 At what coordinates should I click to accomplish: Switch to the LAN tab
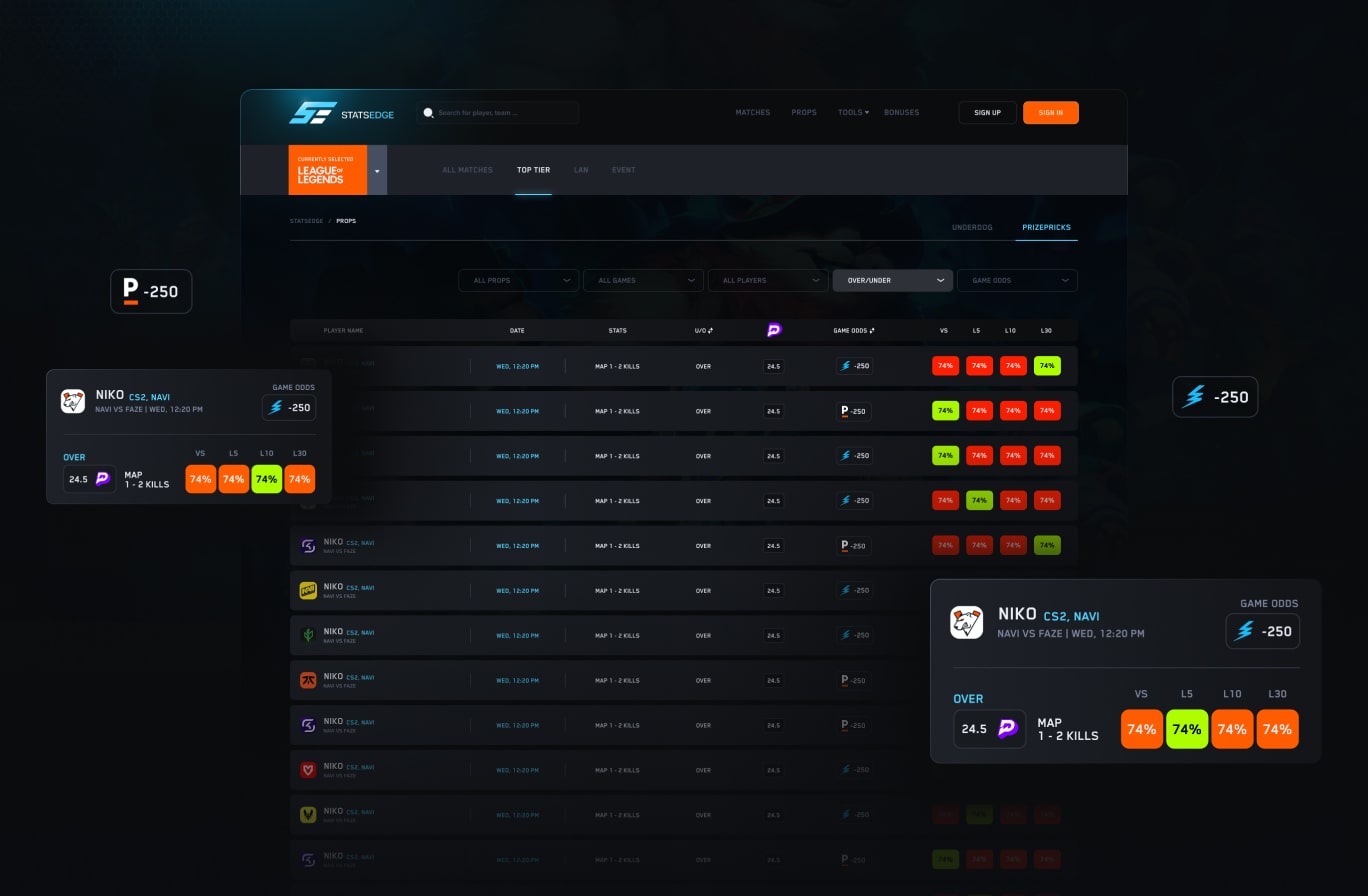[x=581, y=170]
